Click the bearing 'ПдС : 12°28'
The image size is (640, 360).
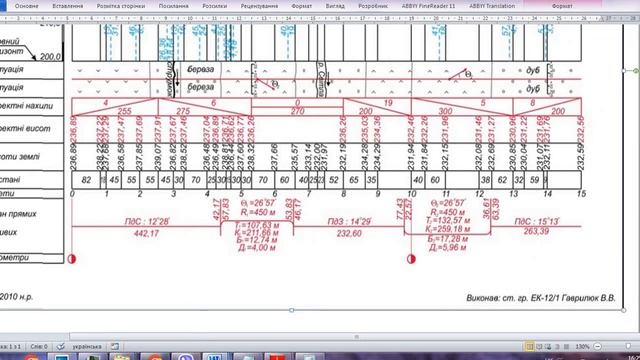[x=147, y=222]
